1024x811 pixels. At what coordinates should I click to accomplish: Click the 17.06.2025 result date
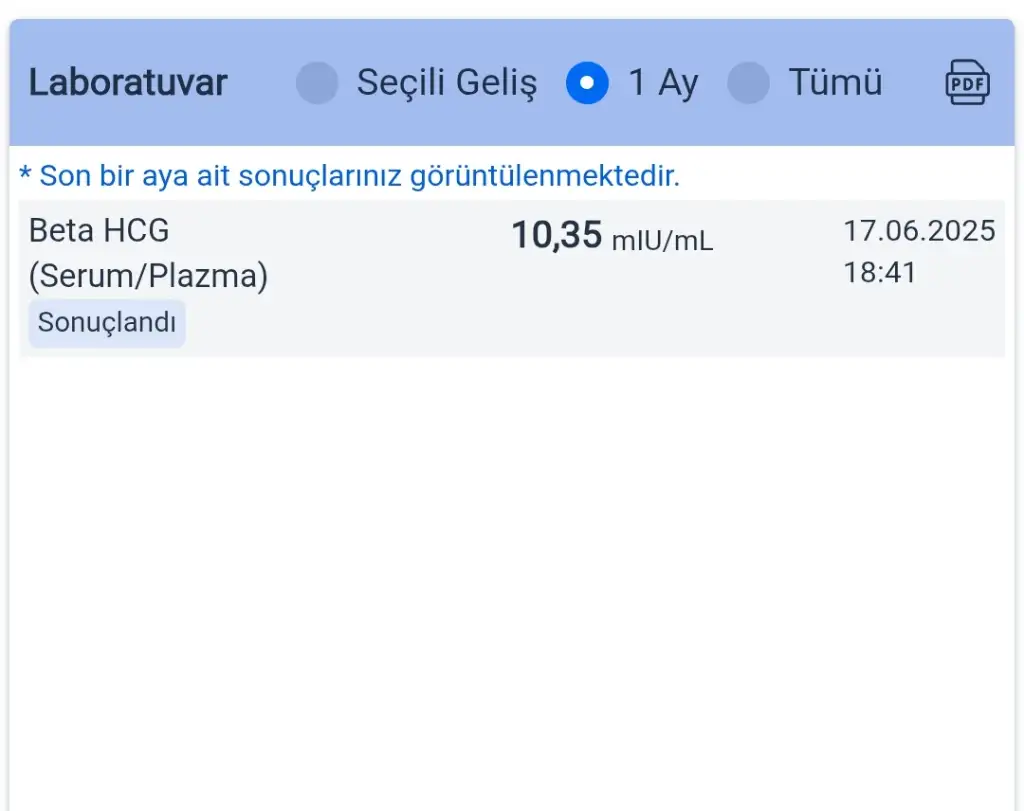[x=919, y=231]
